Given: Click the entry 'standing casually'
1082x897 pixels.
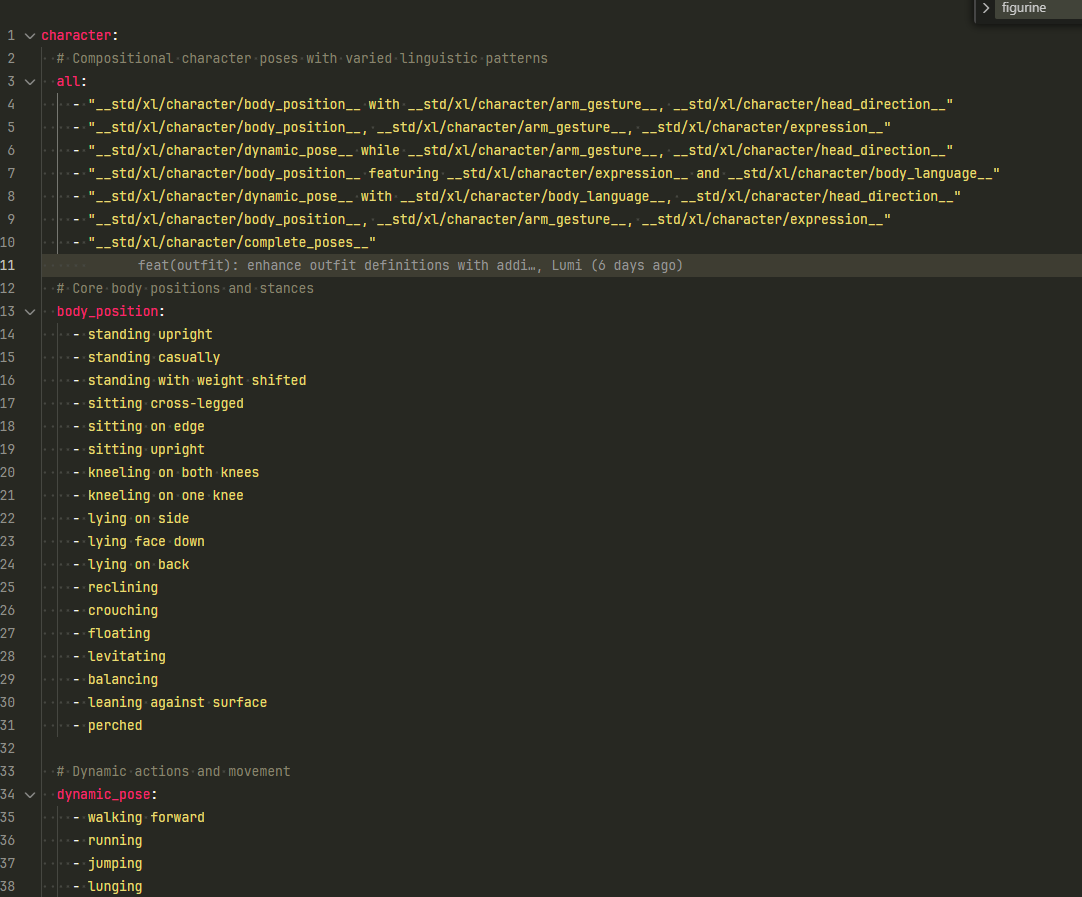Looking at the screenshot, I should [154, 357].
